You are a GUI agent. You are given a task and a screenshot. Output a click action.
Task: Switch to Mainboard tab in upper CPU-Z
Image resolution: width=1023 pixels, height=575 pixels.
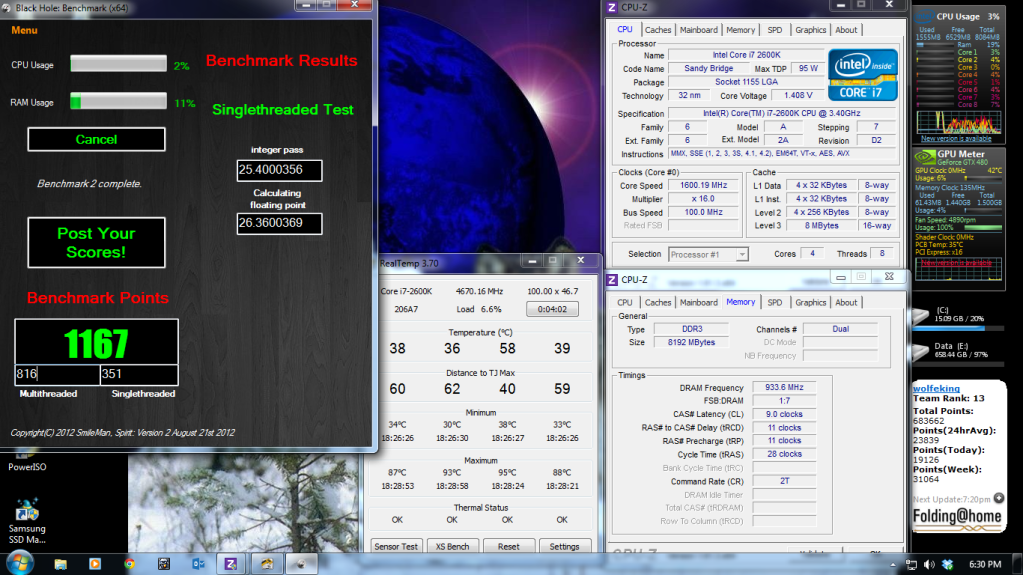(699, 30)
